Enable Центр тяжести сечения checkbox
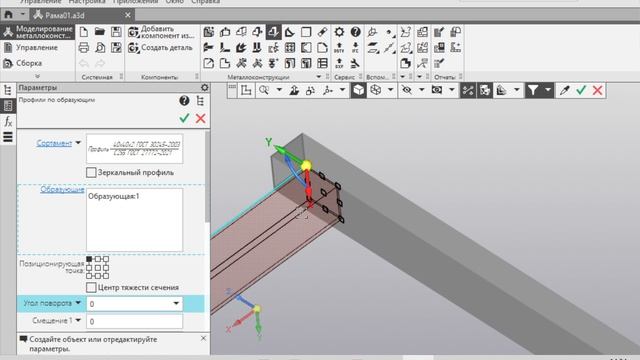The height and width of the screenshot is (360, 640). [91, 287]
